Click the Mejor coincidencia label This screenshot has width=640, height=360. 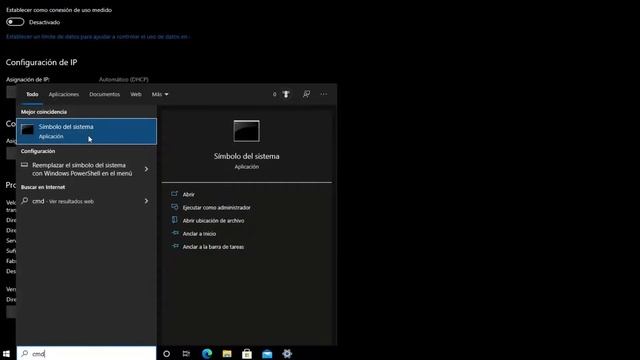pos(44,112)
